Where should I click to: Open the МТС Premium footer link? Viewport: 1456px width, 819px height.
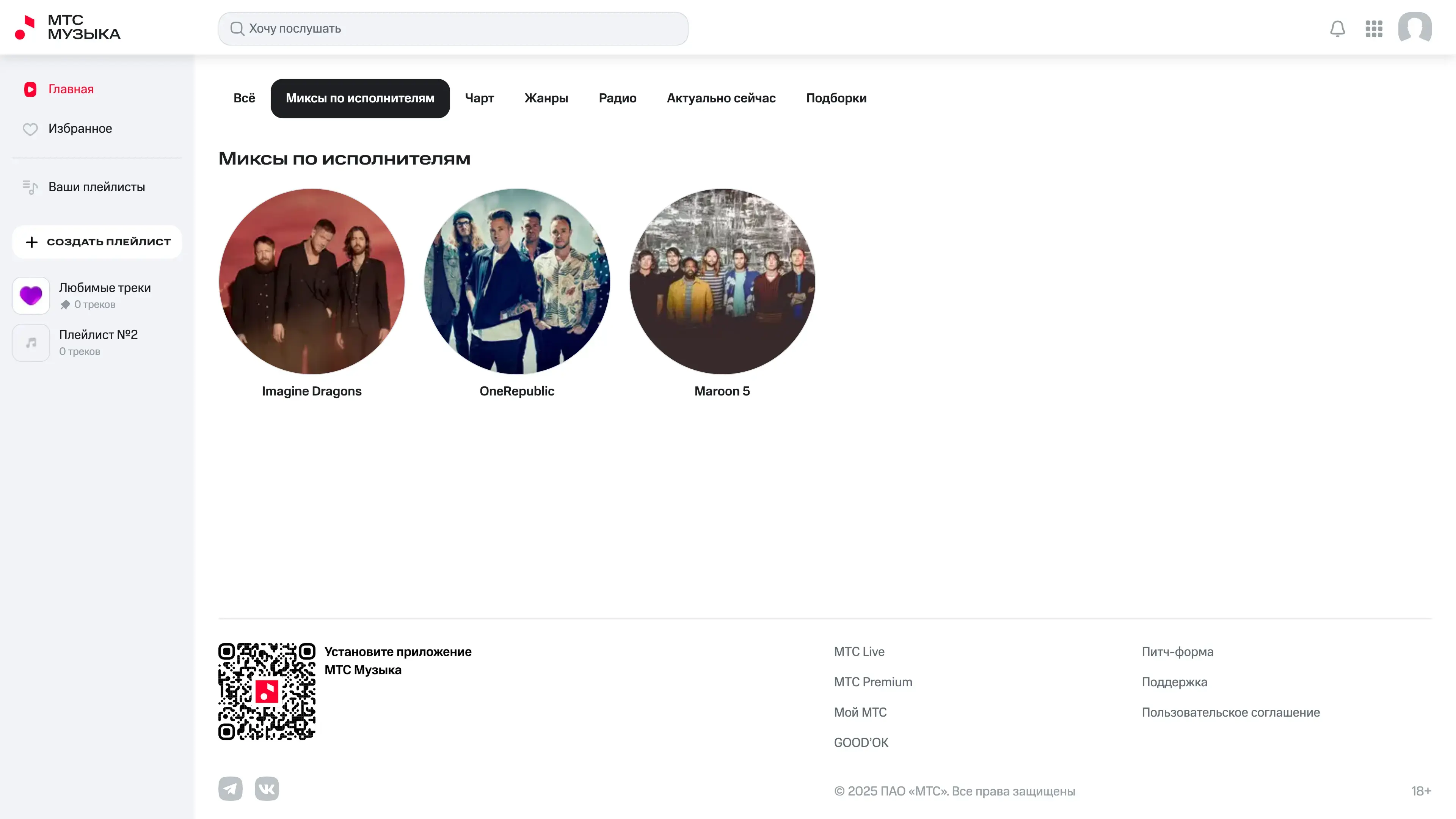pos(873,682)
